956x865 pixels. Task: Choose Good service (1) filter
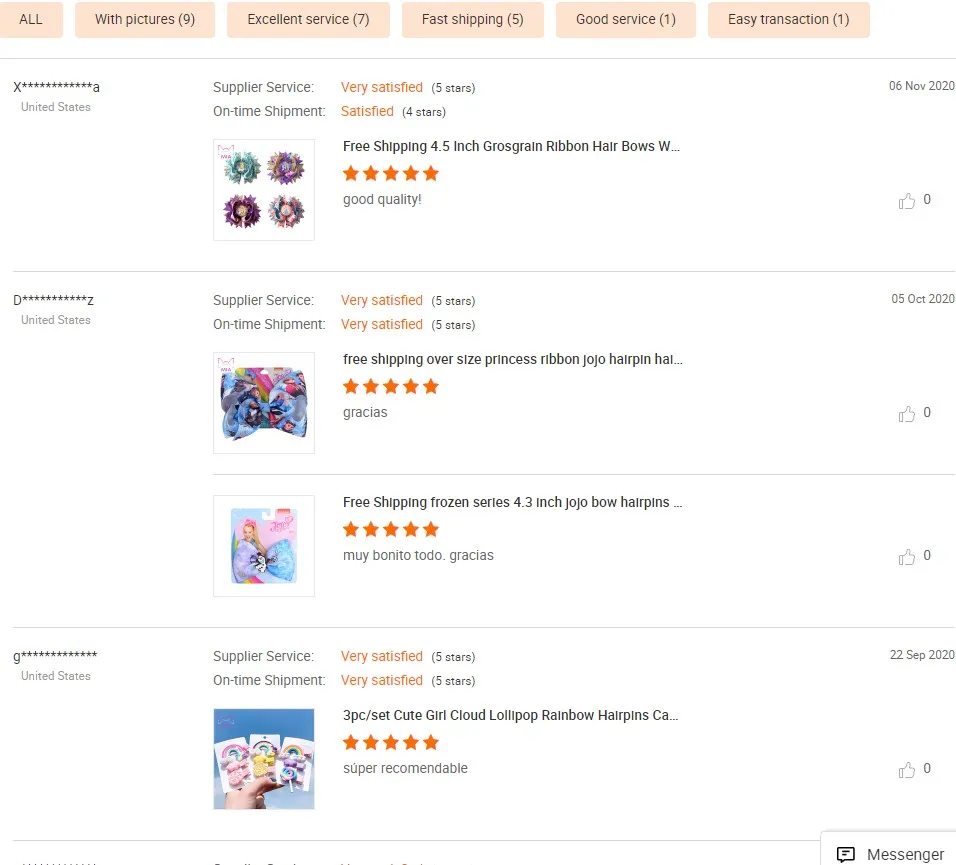626,20
